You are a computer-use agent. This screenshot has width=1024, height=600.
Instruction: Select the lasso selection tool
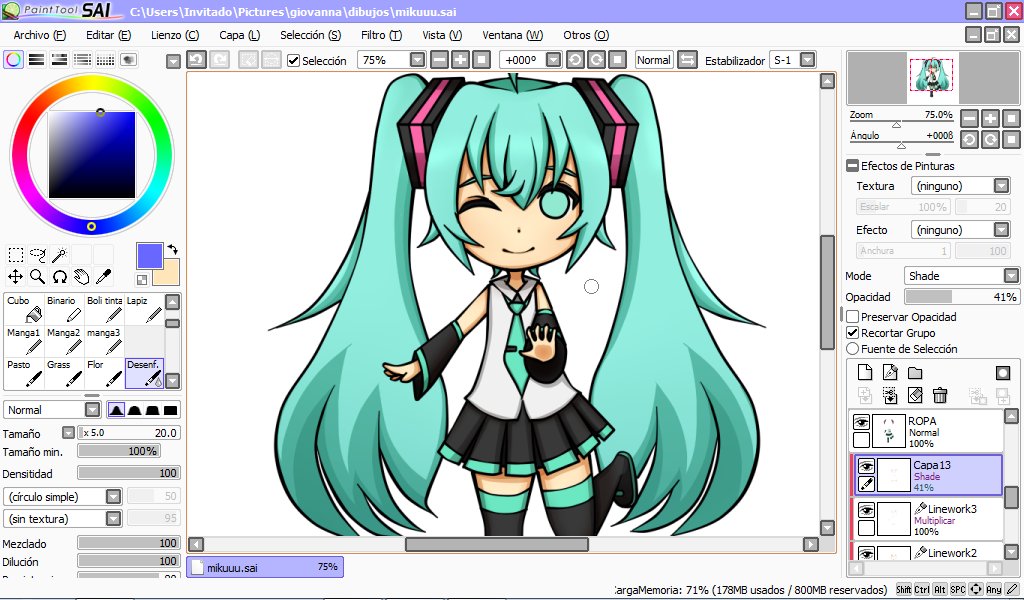coord(38,255)
